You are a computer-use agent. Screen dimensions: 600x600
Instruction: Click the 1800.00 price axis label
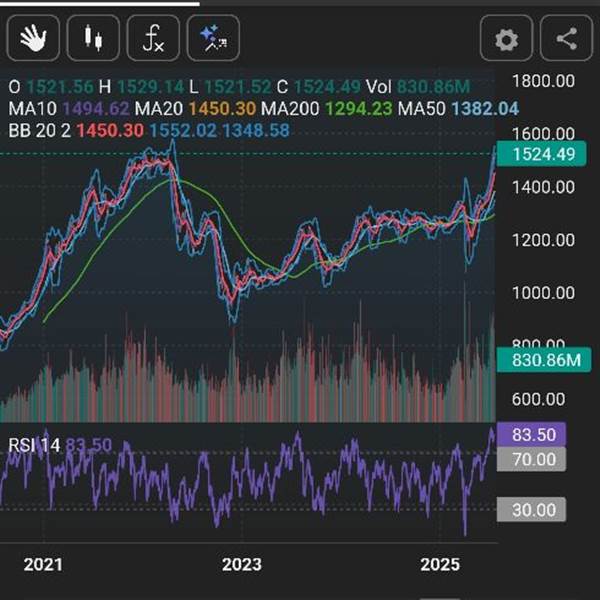[x=543, y=81]
